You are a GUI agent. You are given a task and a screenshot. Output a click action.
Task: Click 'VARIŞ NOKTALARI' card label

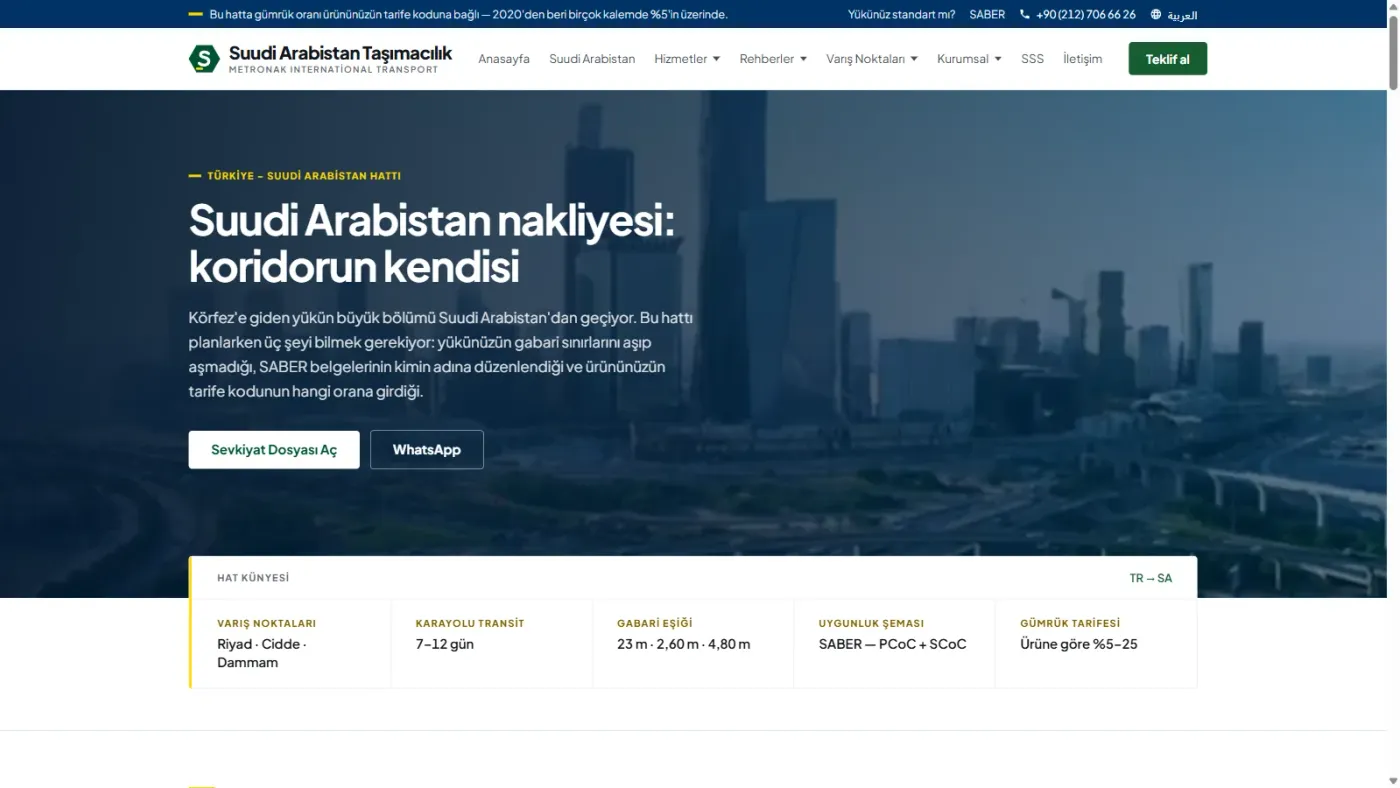coord(266,623)
